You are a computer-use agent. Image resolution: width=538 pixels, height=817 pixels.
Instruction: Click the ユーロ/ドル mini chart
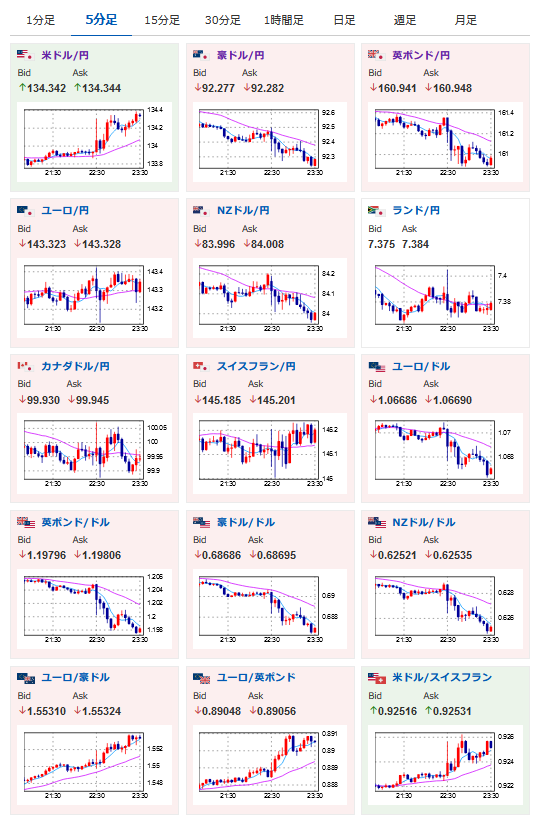[445, 453]
